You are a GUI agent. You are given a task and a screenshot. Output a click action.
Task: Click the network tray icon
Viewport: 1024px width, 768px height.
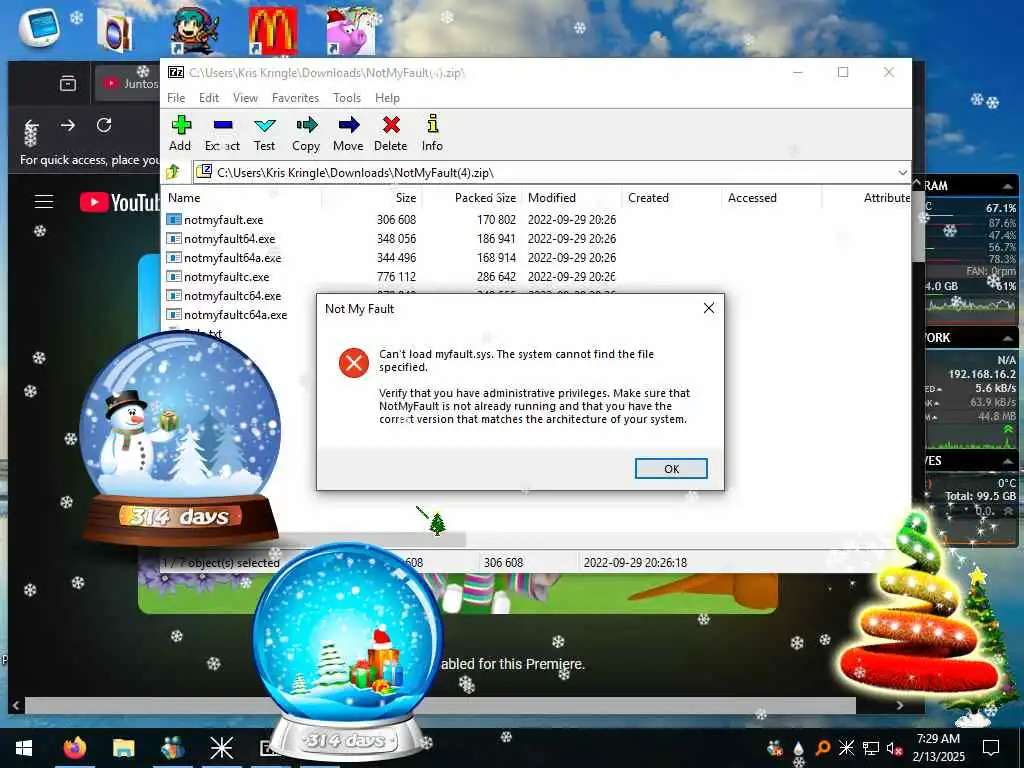[x=871, y=748]
